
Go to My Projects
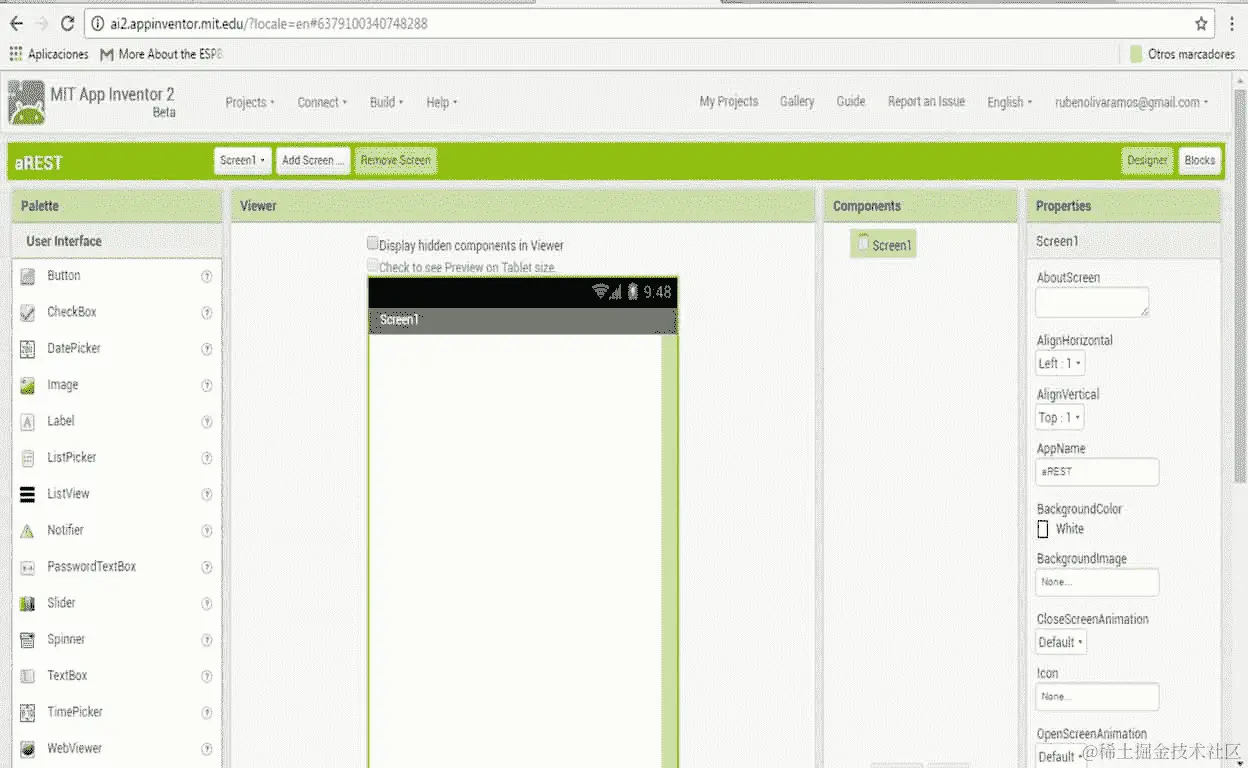729,101
